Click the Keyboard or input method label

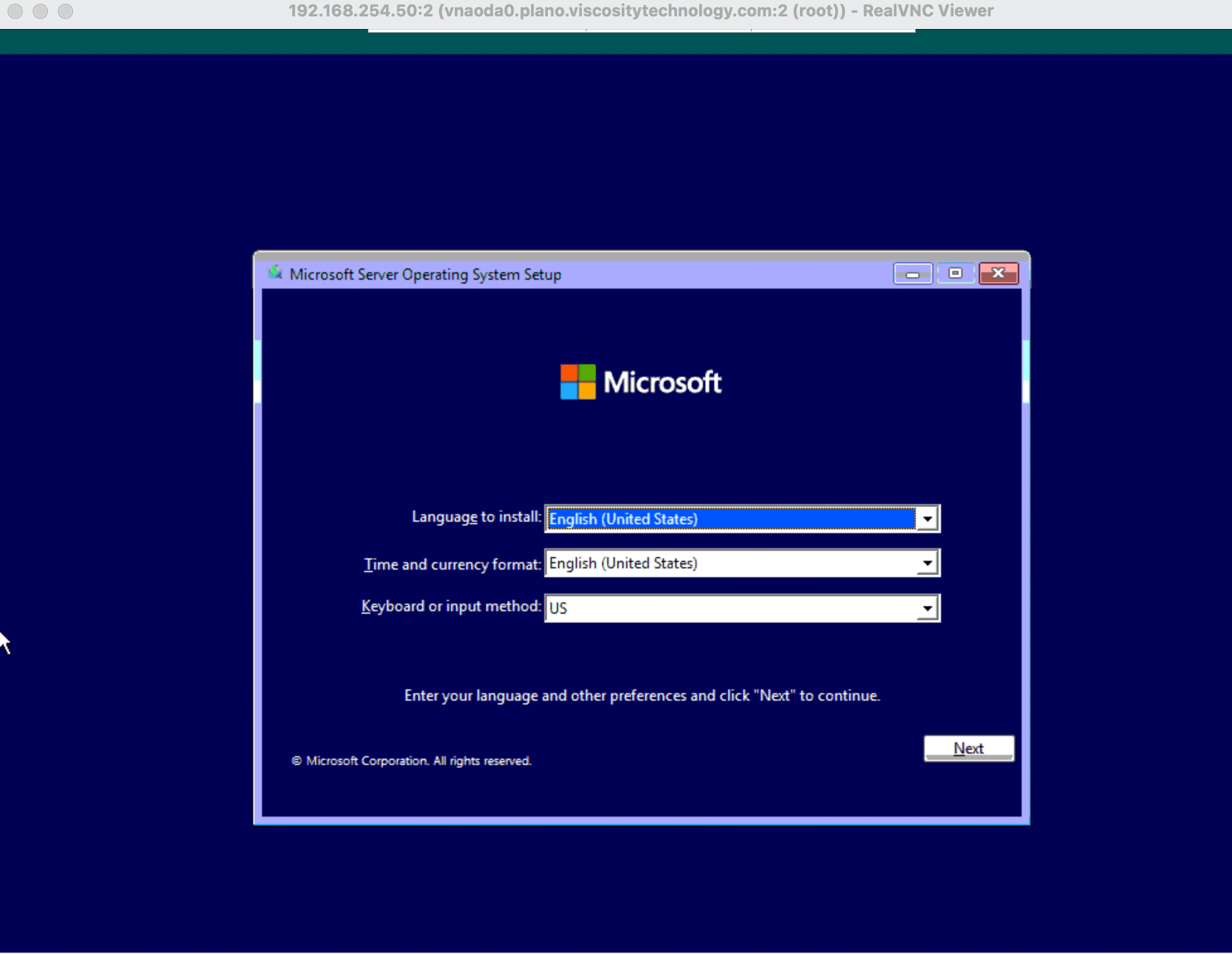pyautogui.click(x=451, y=606)
